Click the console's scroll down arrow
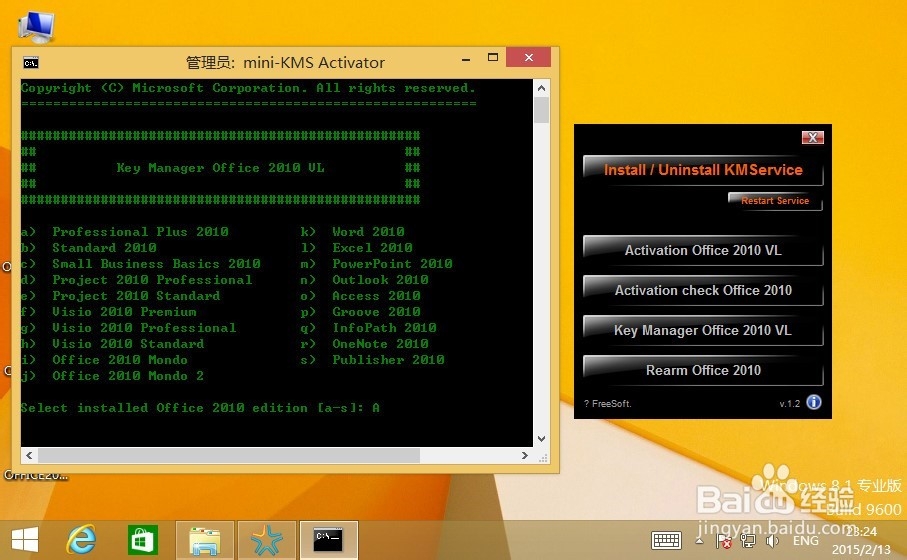 (541, 439)
